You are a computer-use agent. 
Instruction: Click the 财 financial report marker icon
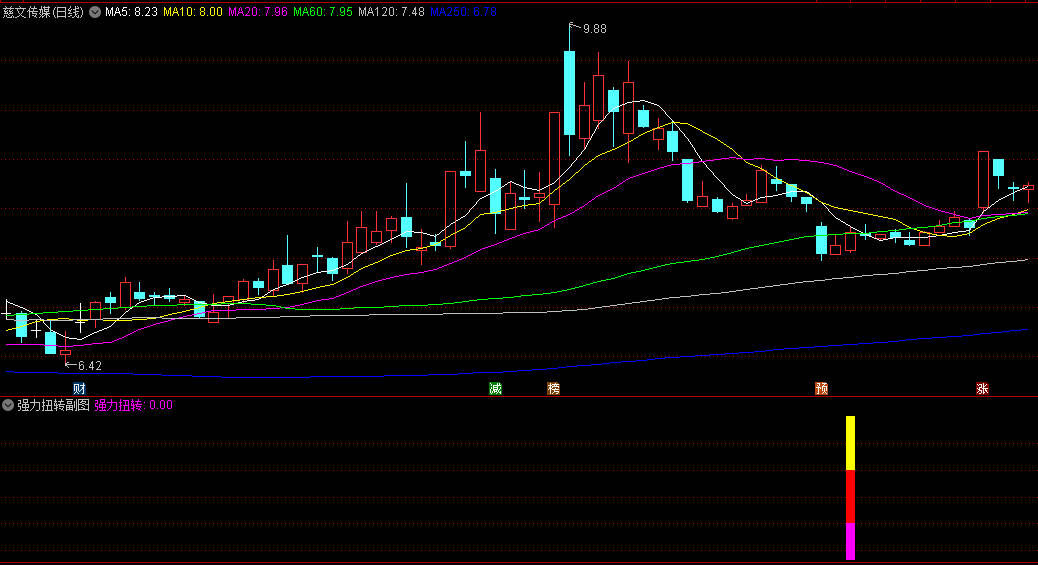tap(79, 388)
